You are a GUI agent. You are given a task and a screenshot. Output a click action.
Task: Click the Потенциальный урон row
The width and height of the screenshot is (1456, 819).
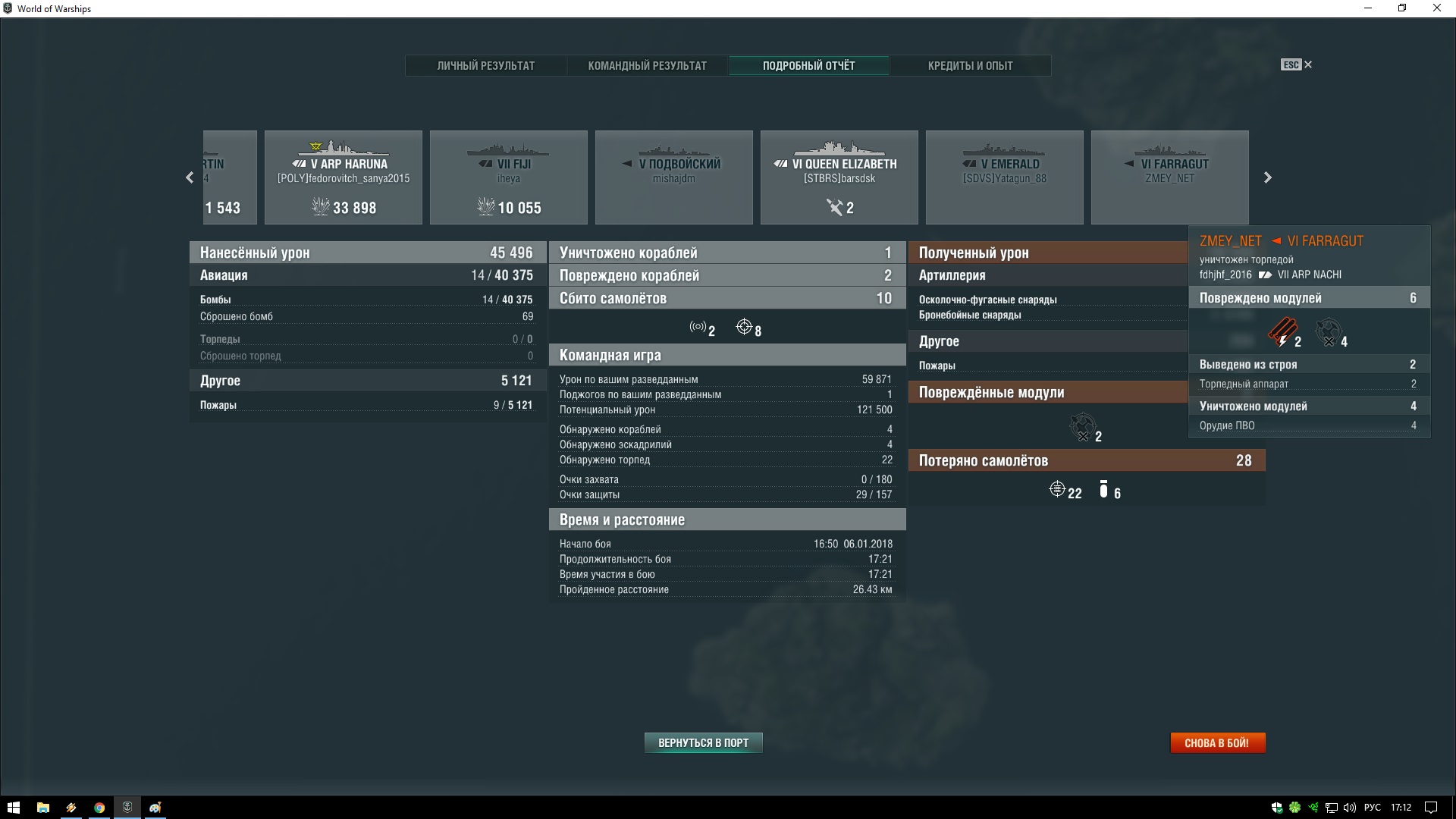(x=727, y=409)
